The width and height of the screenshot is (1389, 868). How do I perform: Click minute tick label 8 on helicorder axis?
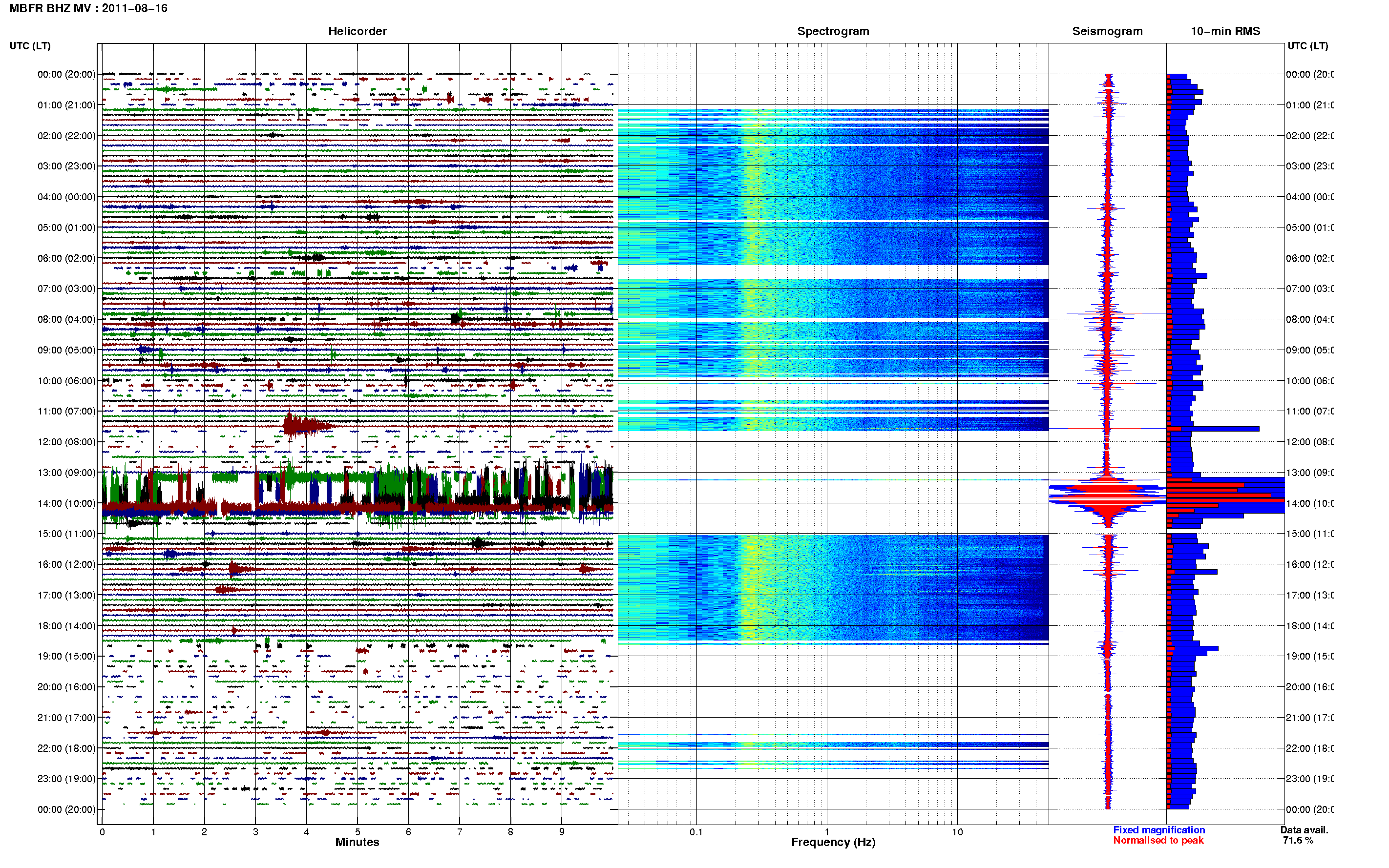510,832
